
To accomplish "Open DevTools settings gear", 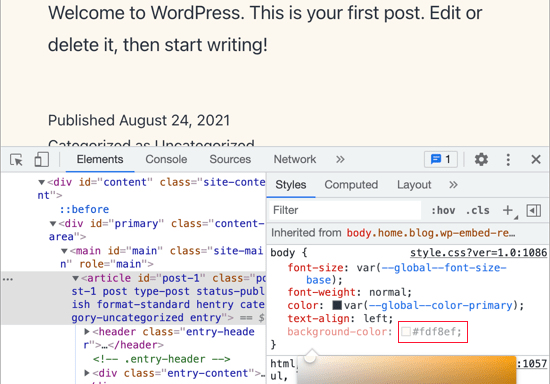I will tap(481, 160).
